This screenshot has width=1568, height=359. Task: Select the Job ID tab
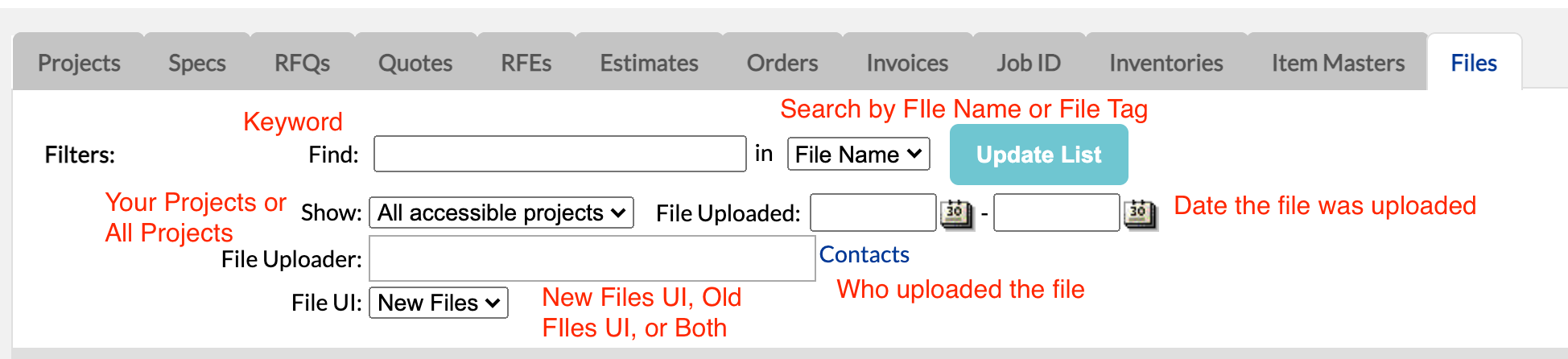[x=1030, y=62]
